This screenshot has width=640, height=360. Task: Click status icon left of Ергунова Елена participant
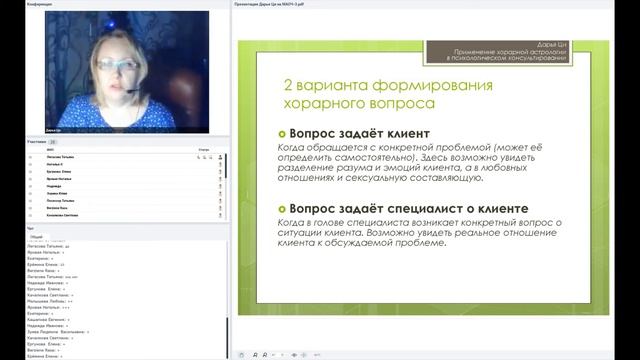30,172
